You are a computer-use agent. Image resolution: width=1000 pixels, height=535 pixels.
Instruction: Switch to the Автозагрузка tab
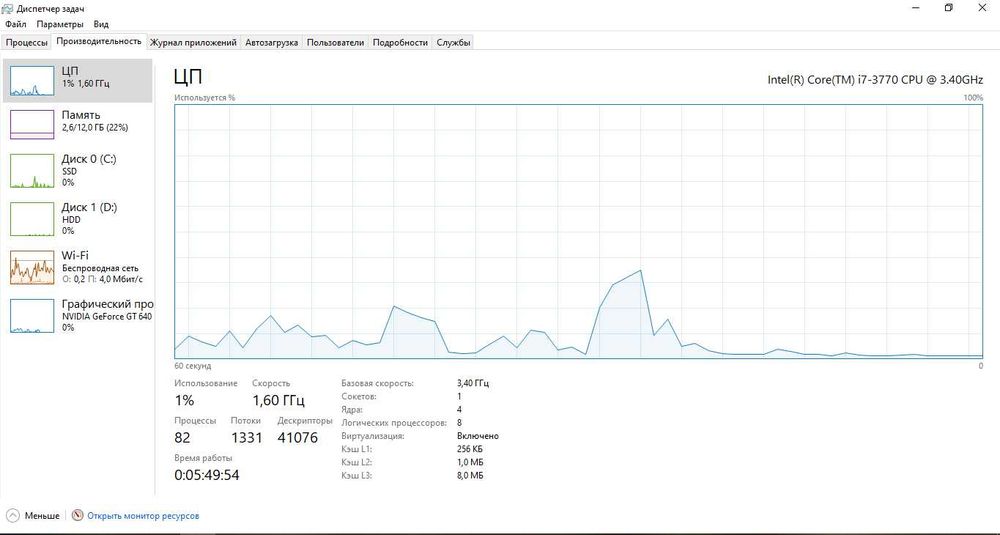pos(272,43)
